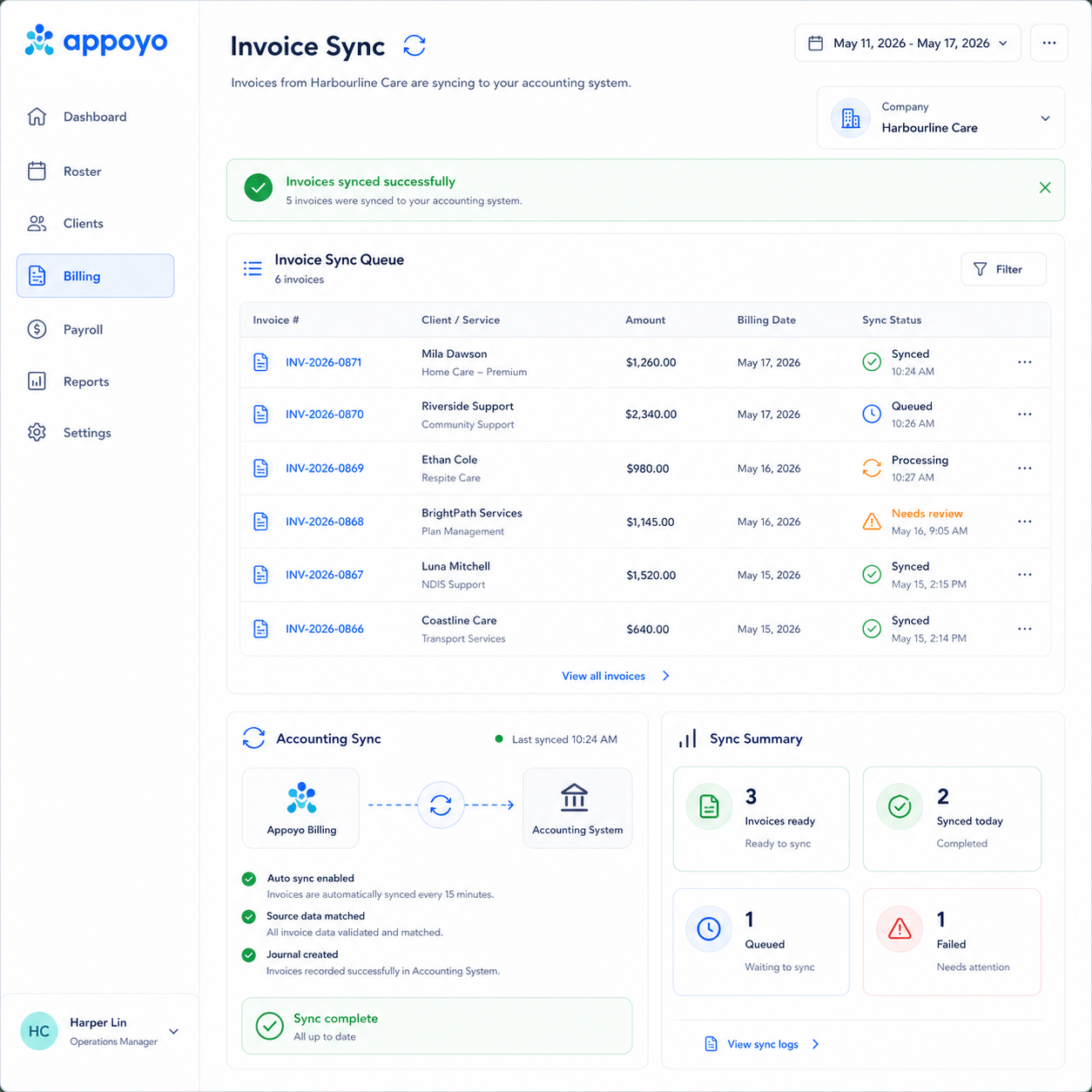This screenshot has height=1092, width=1092.
Task: Open row actions menu for INV-2026-0868
Action: (1025, 522)
